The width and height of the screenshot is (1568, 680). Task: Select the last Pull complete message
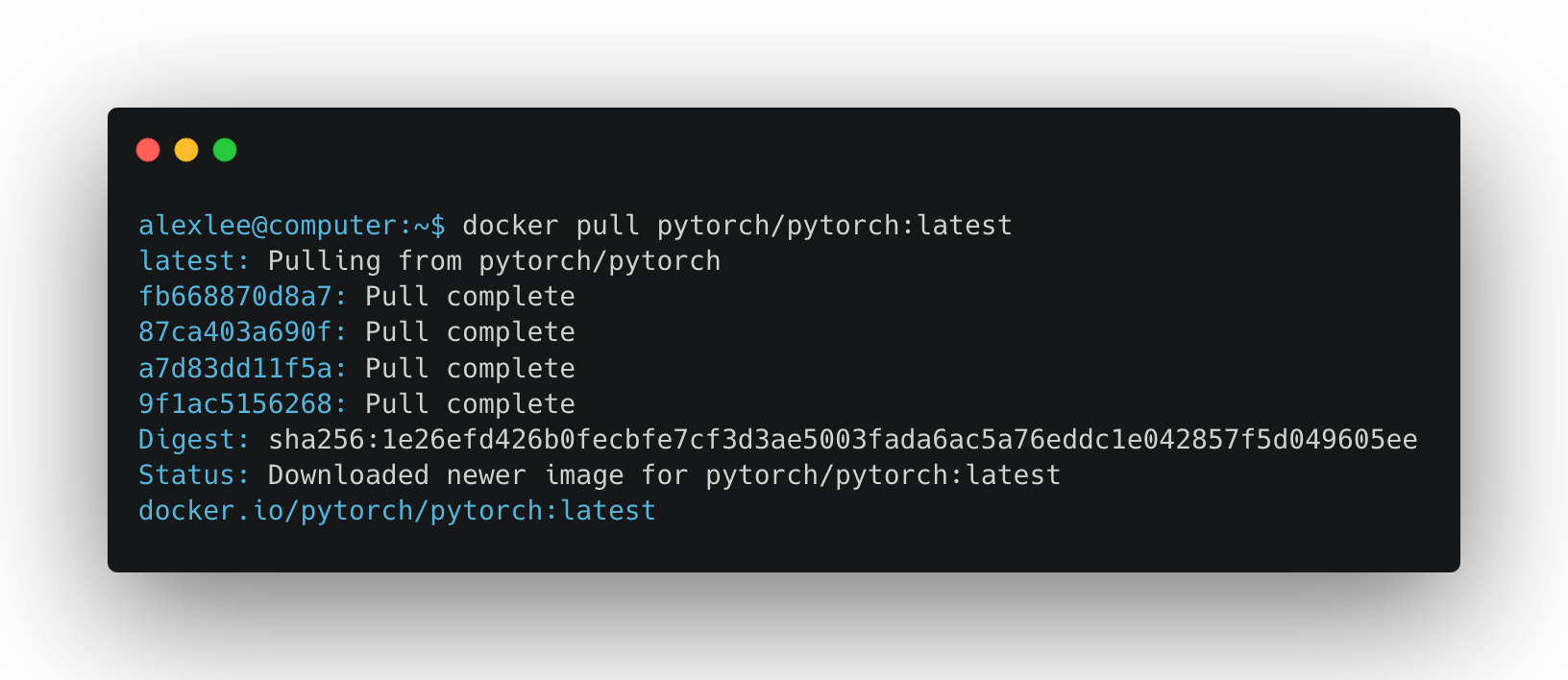(470, 403)
